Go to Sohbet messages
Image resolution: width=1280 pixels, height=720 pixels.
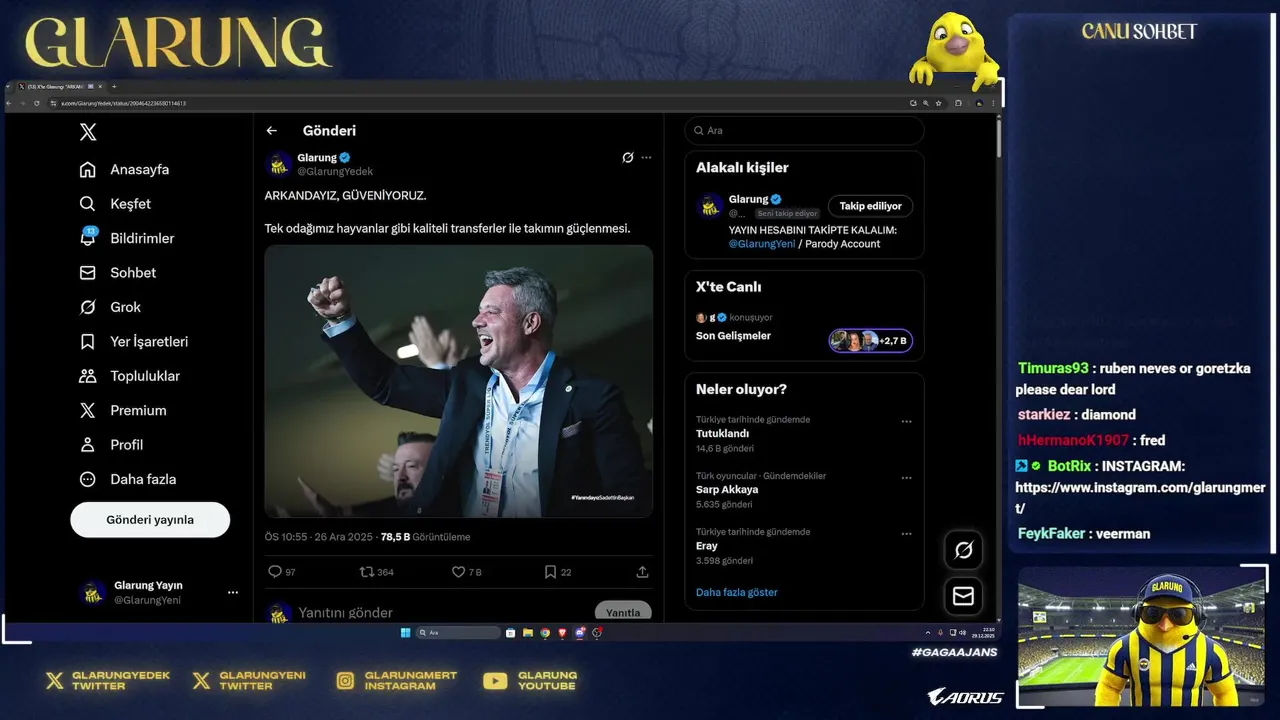118,273
